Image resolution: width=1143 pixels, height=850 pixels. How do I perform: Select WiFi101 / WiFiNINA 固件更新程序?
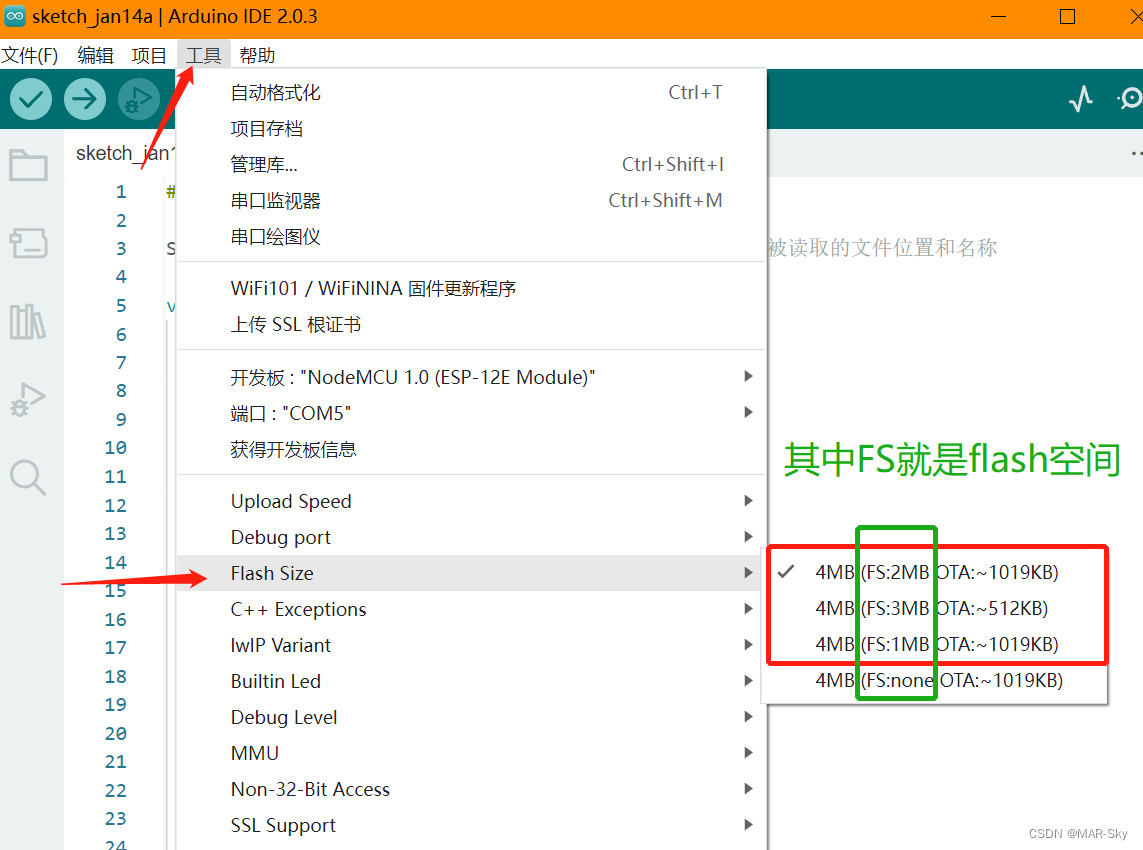(x=472, y=289)
